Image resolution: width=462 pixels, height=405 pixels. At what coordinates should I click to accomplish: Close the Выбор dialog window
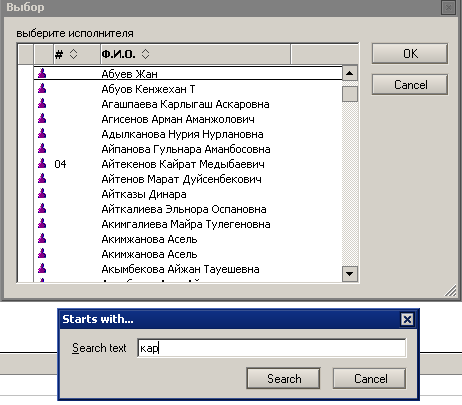(x=448, y=7)
